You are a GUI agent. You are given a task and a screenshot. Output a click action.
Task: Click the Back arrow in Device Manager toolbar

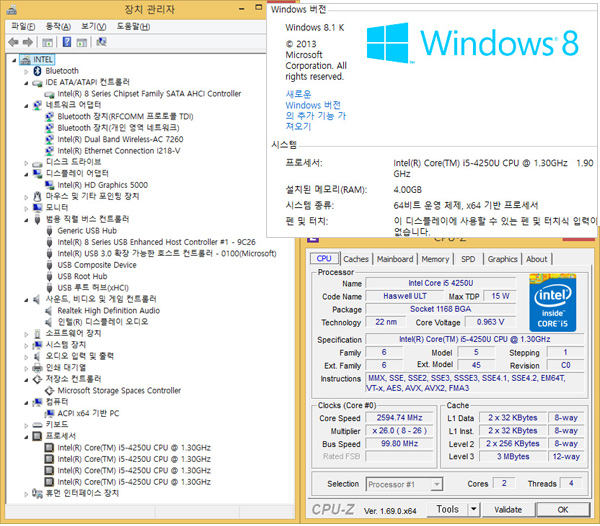coord(13,43)
